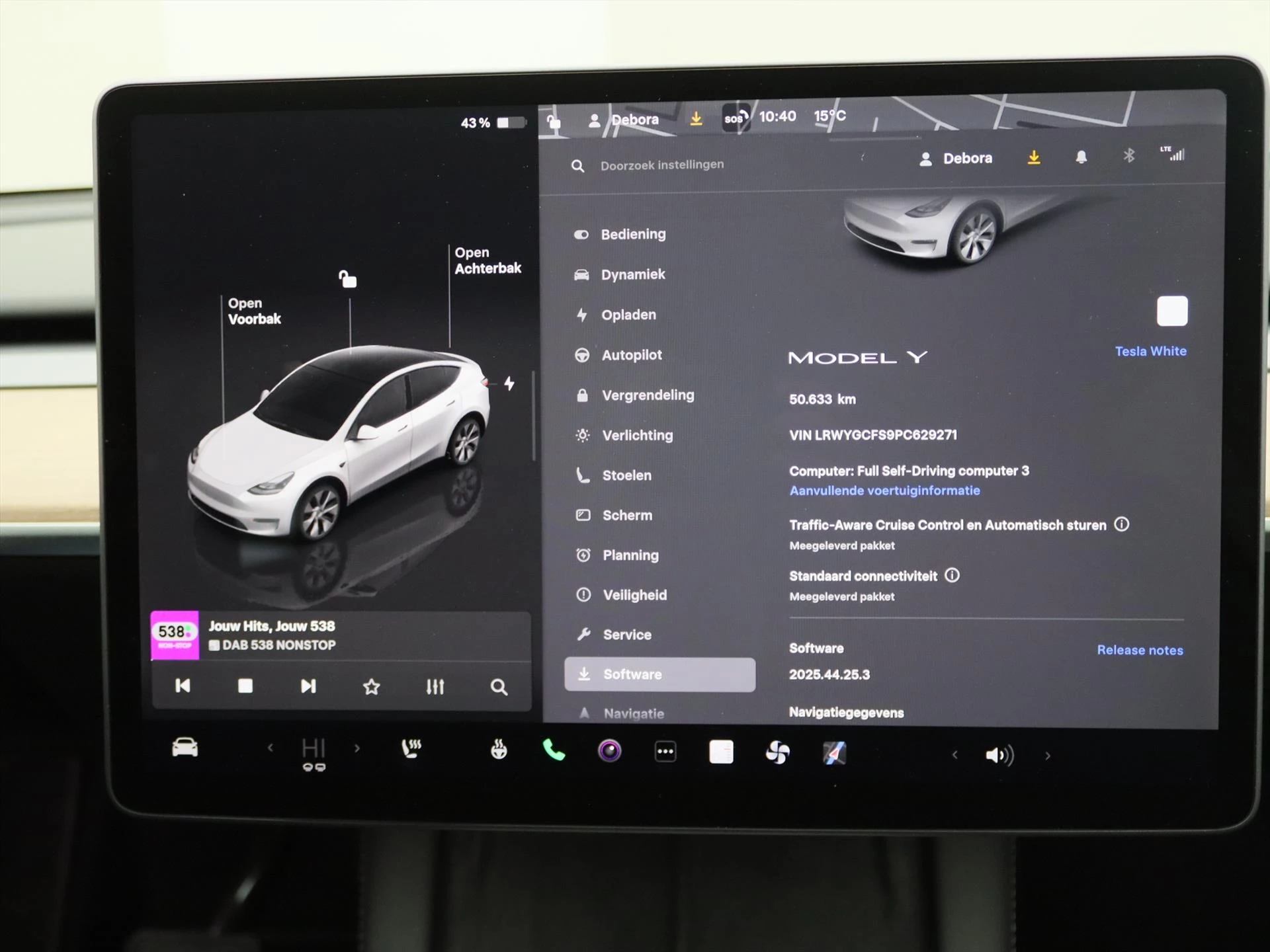Open the Release notes link
Screen dimensions: 1270x952
pos(1140,650)
